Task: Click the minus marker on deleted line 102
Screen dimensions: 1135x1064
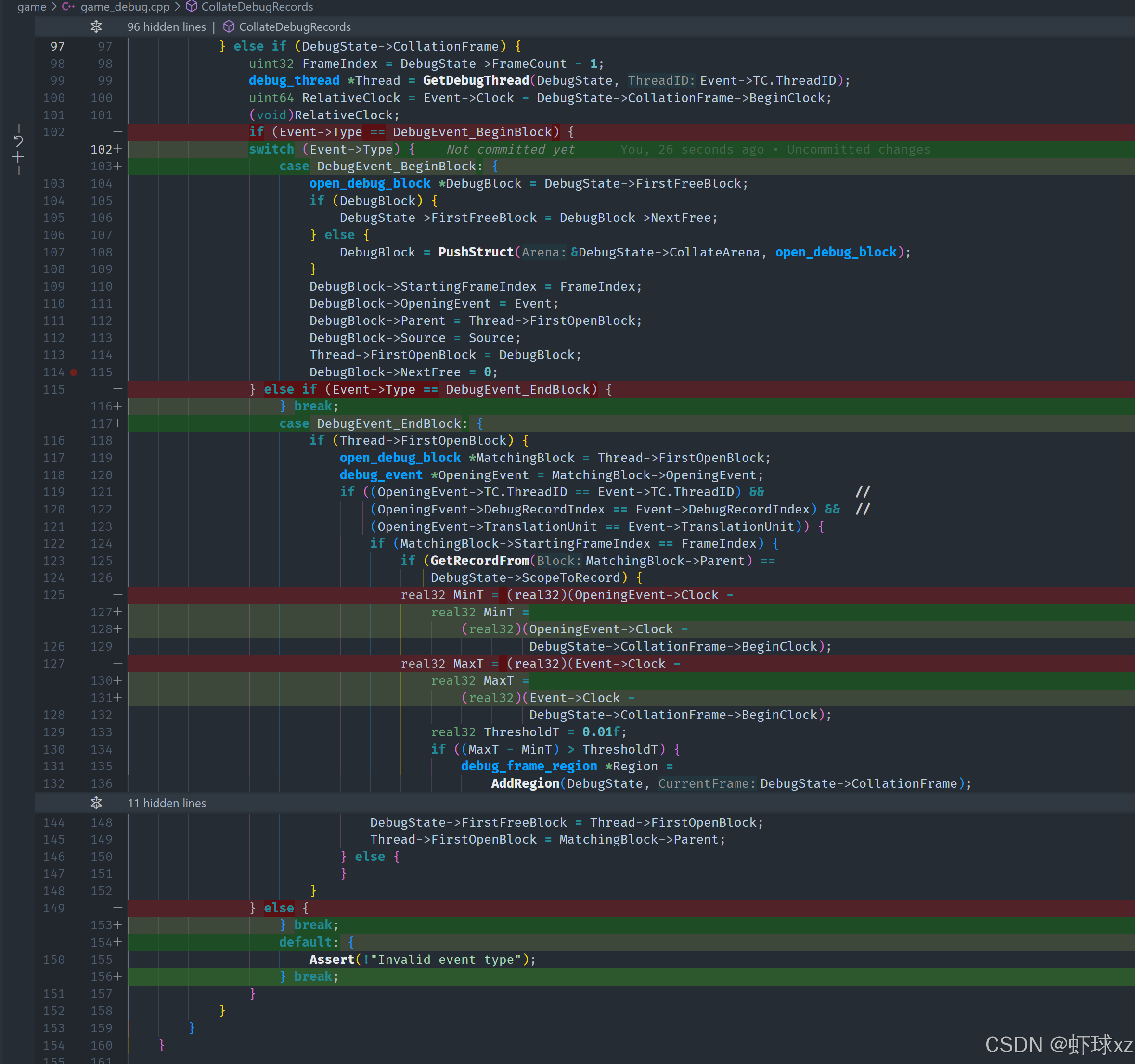Action: pos(117,132)
